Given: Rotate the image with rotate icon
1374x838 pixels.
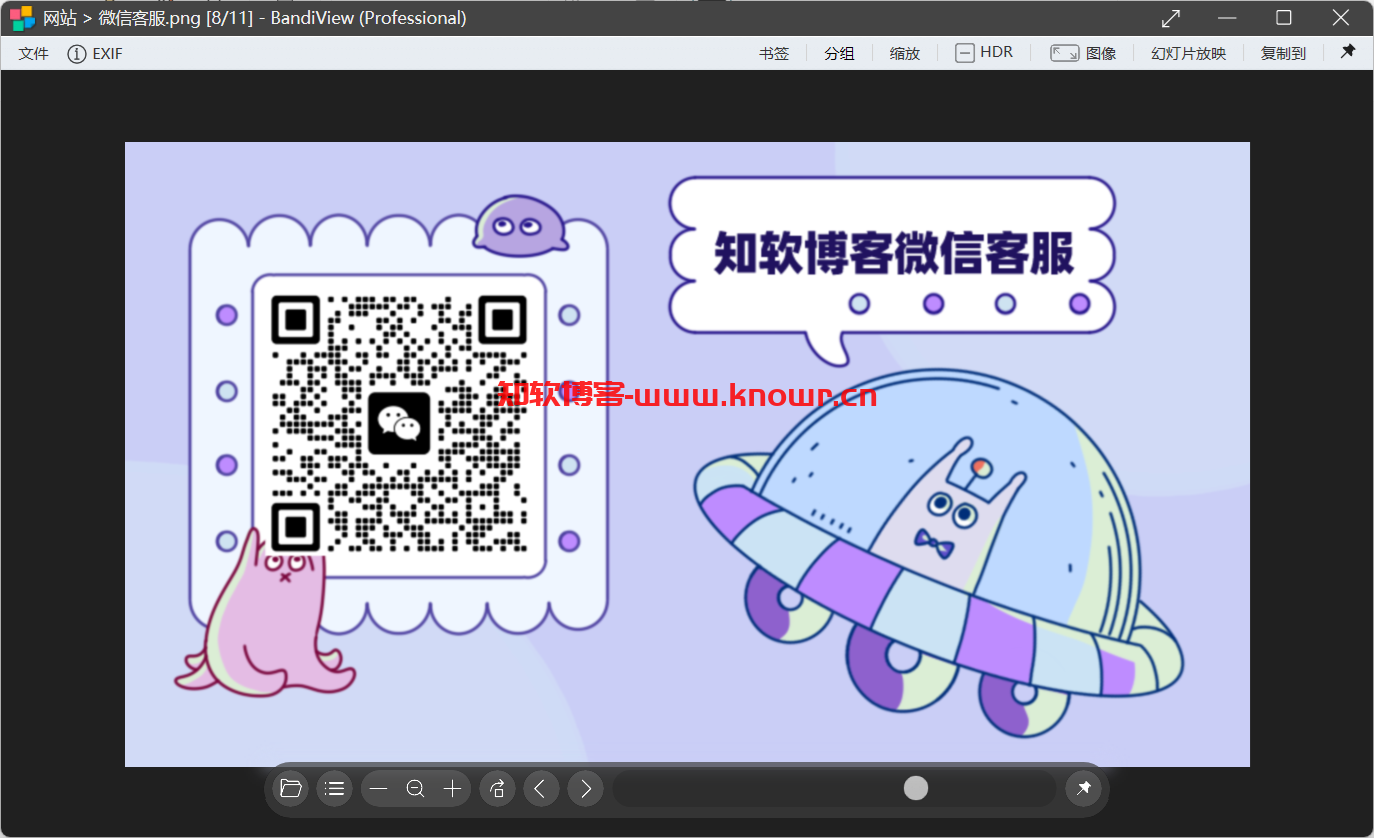Looking at the screenshot, I should pyautogui.click(x=497, y=789).
